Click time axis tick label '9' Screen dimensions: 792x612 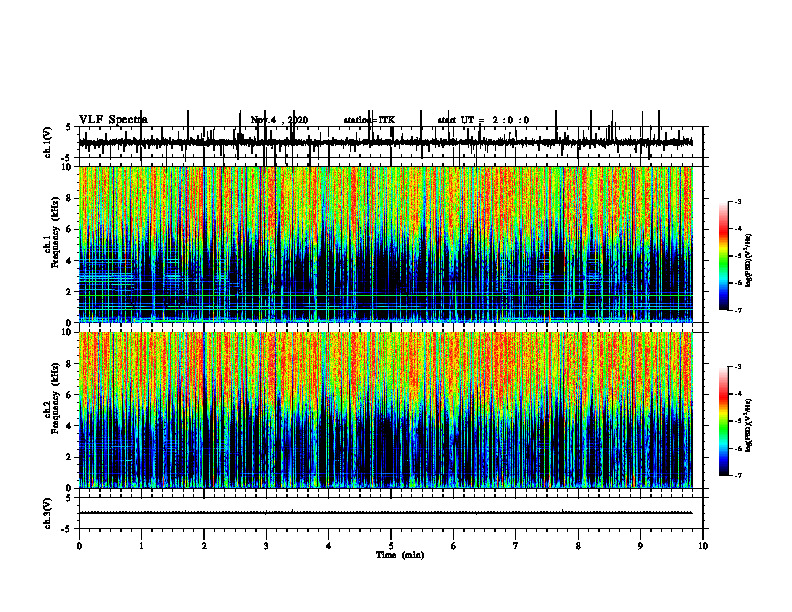640,546
